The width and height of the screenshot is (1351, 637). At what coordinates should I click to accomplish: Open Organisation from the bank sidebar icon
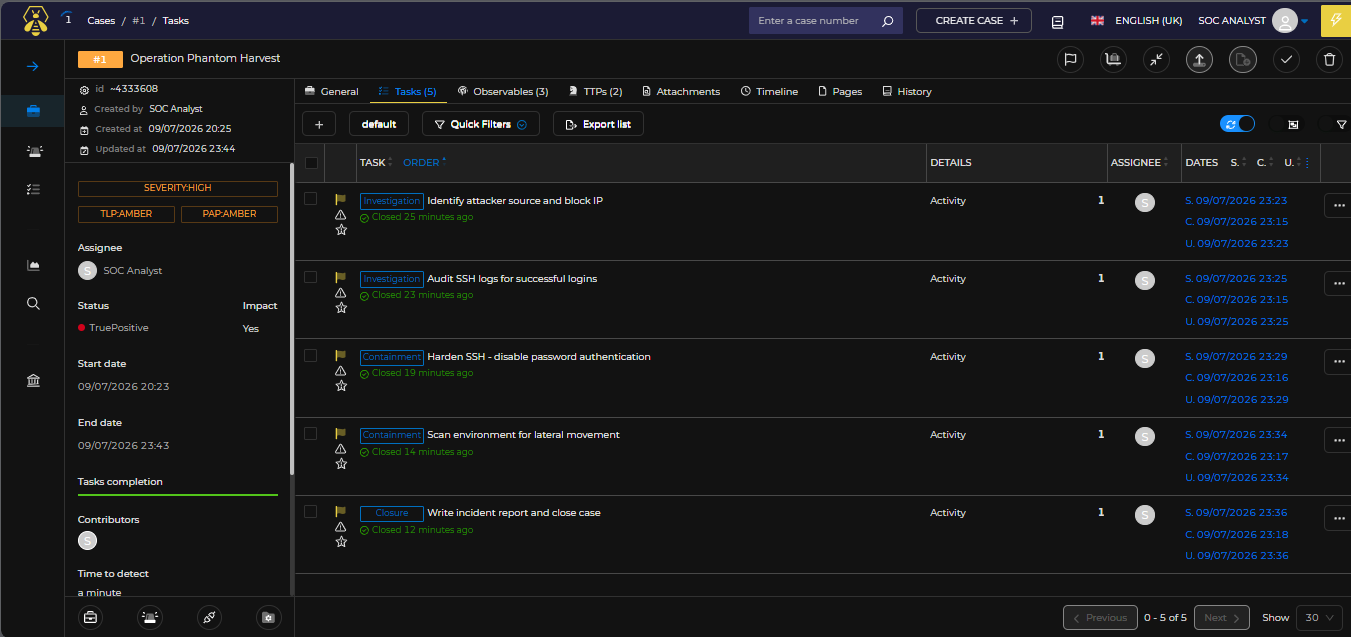click(x=33, y=381)
